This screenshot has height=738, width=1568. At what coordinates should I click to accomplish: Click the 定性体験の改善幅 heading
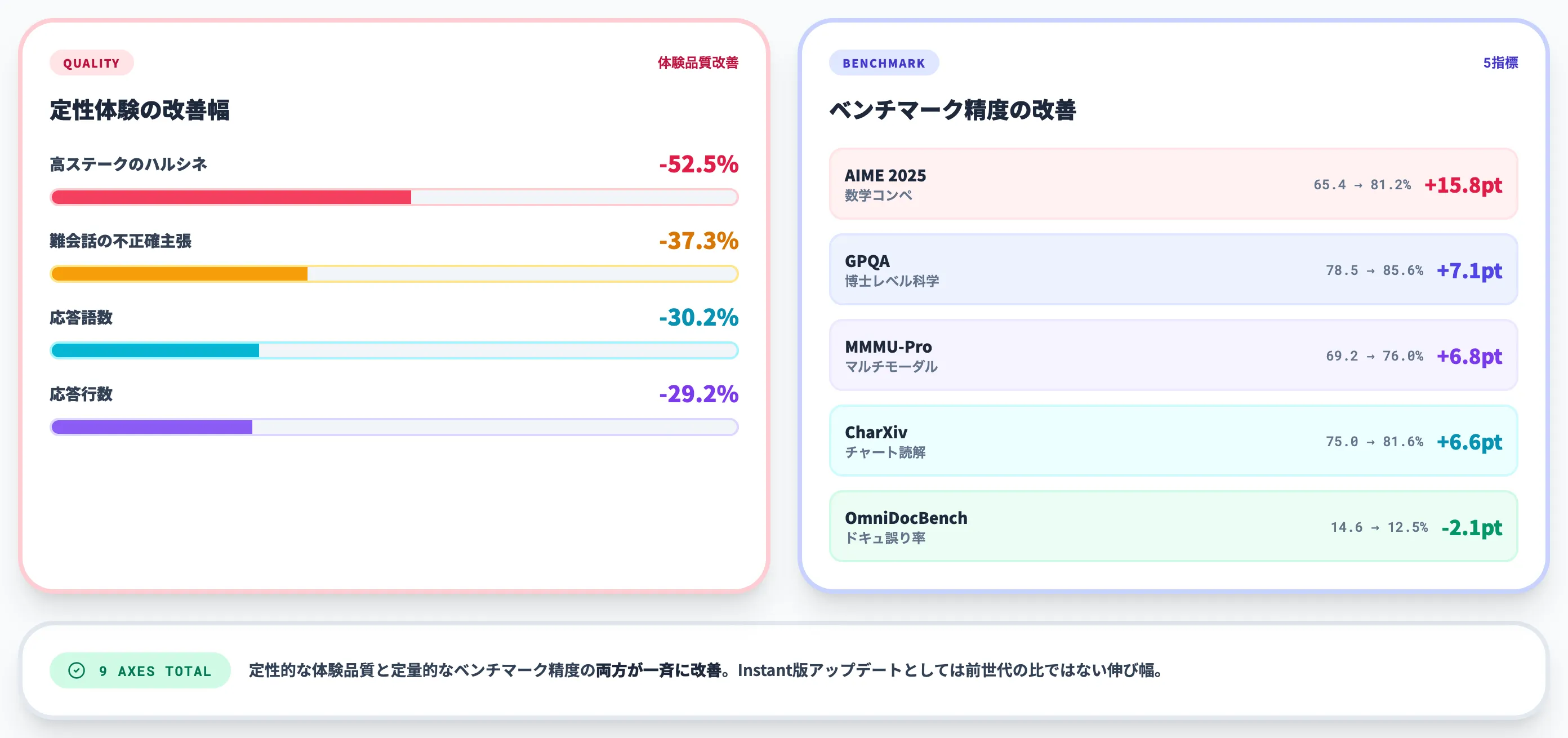coord(139,110)
